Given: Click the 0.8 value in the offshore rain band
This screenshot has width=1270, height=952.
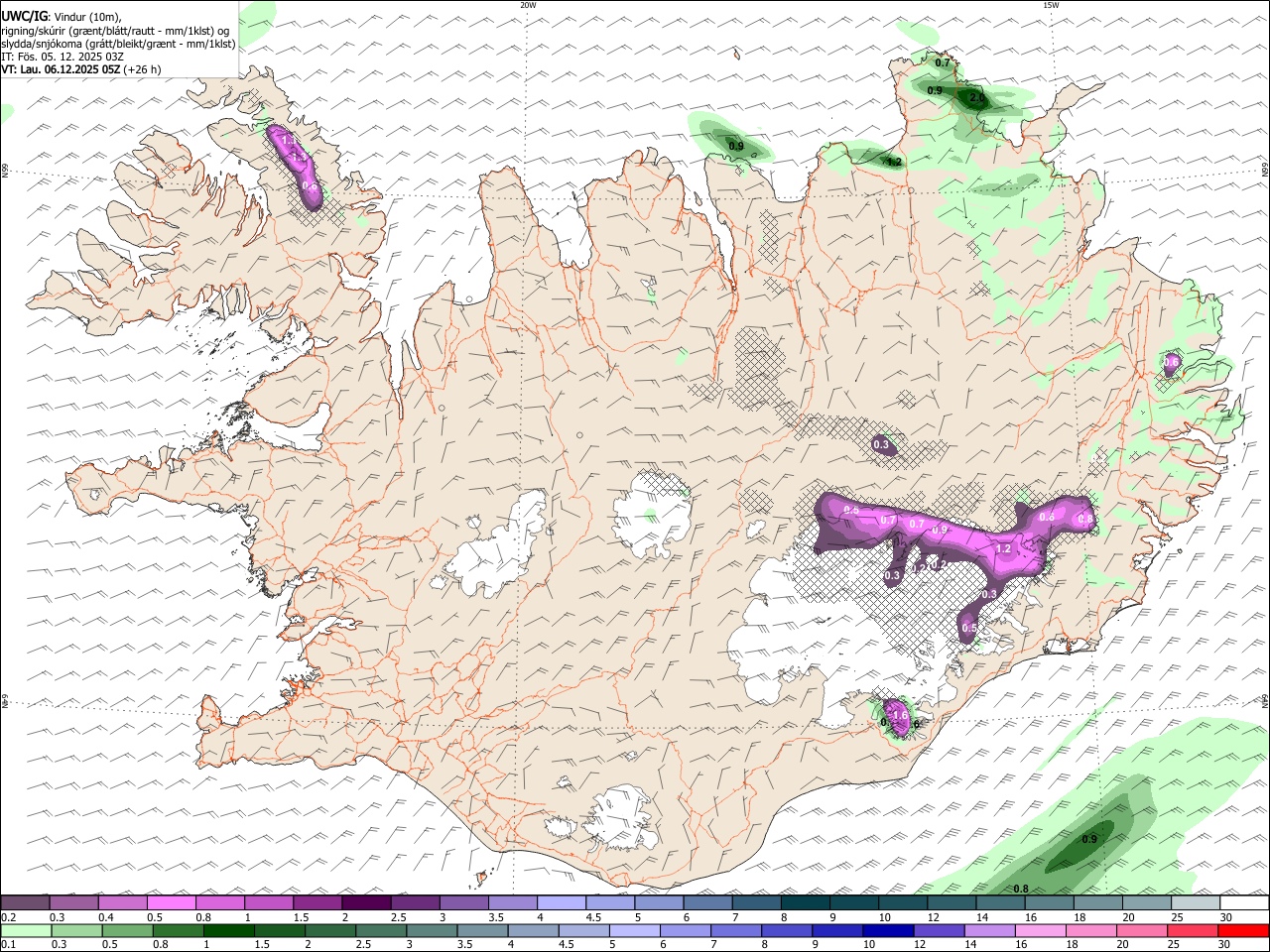Looking at the screenshot, I should 1021,889.
